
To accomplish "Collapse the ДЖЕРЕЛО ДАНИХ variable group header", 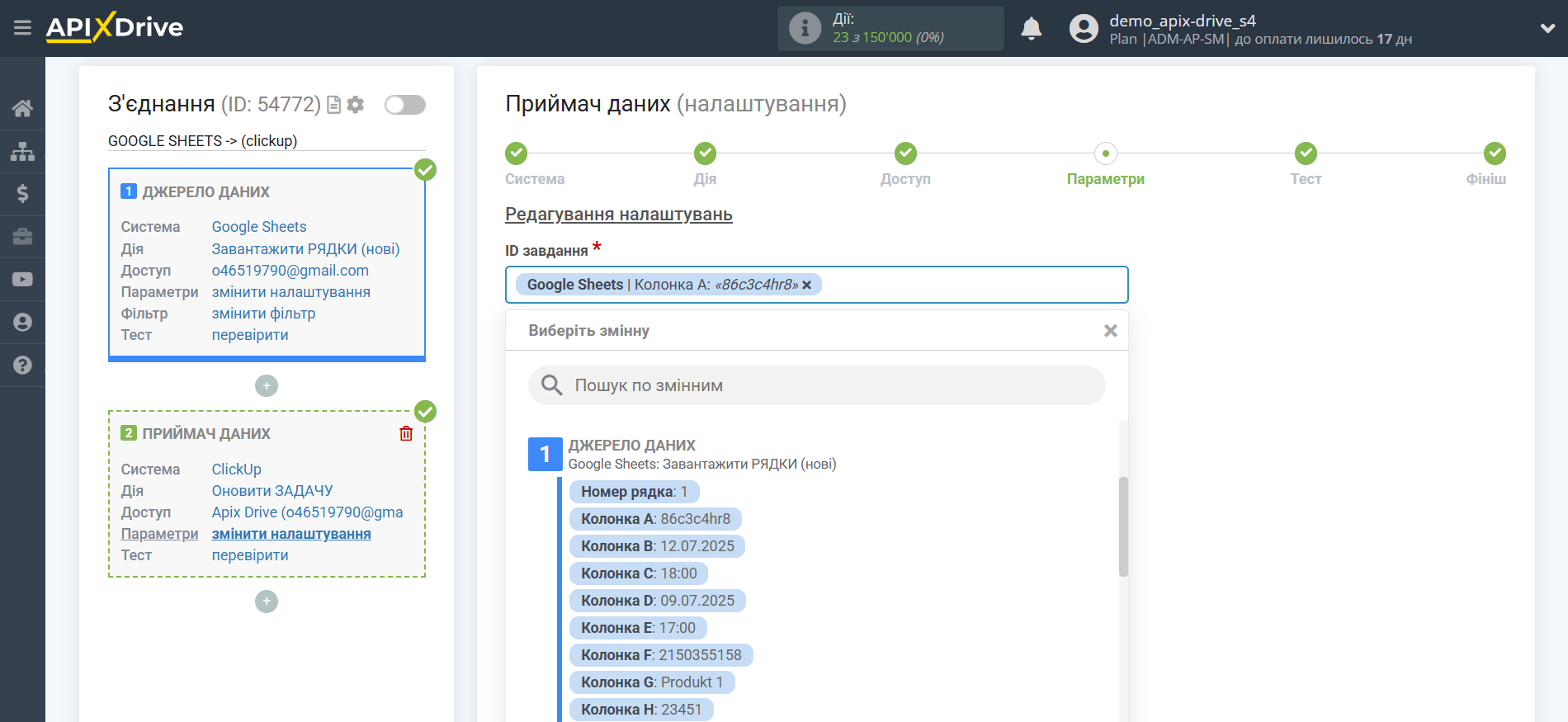I will [x=631, y=446].
